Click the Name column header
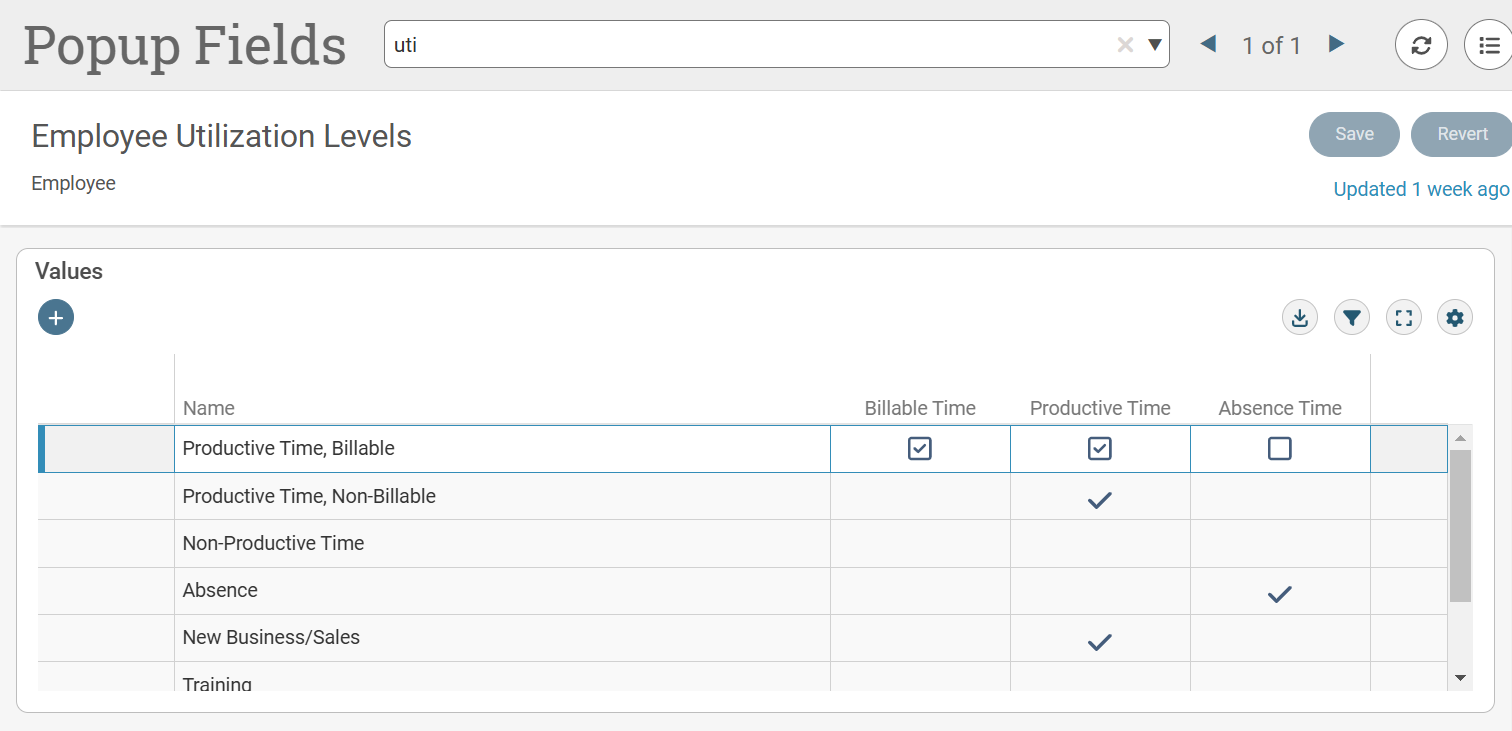 [209, 408]
